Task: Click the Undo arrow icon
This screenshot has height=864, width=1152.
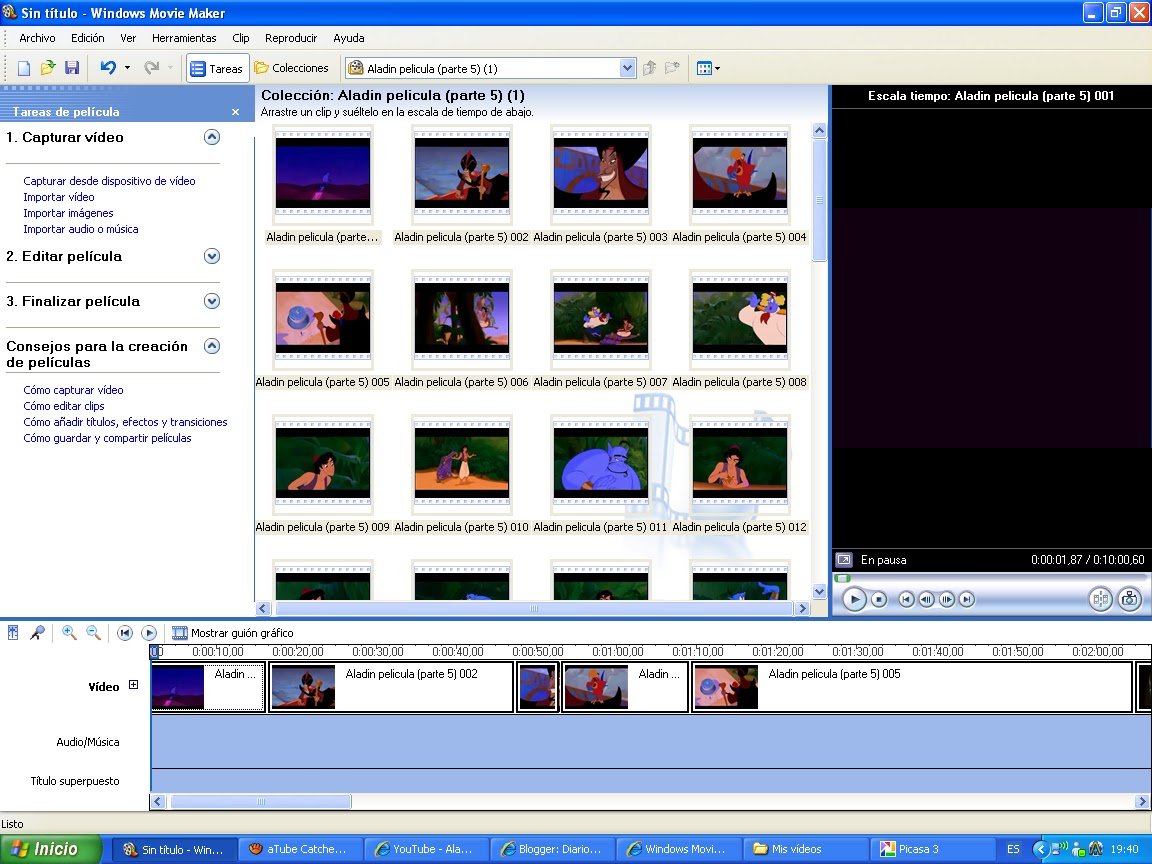Action: 108,68
